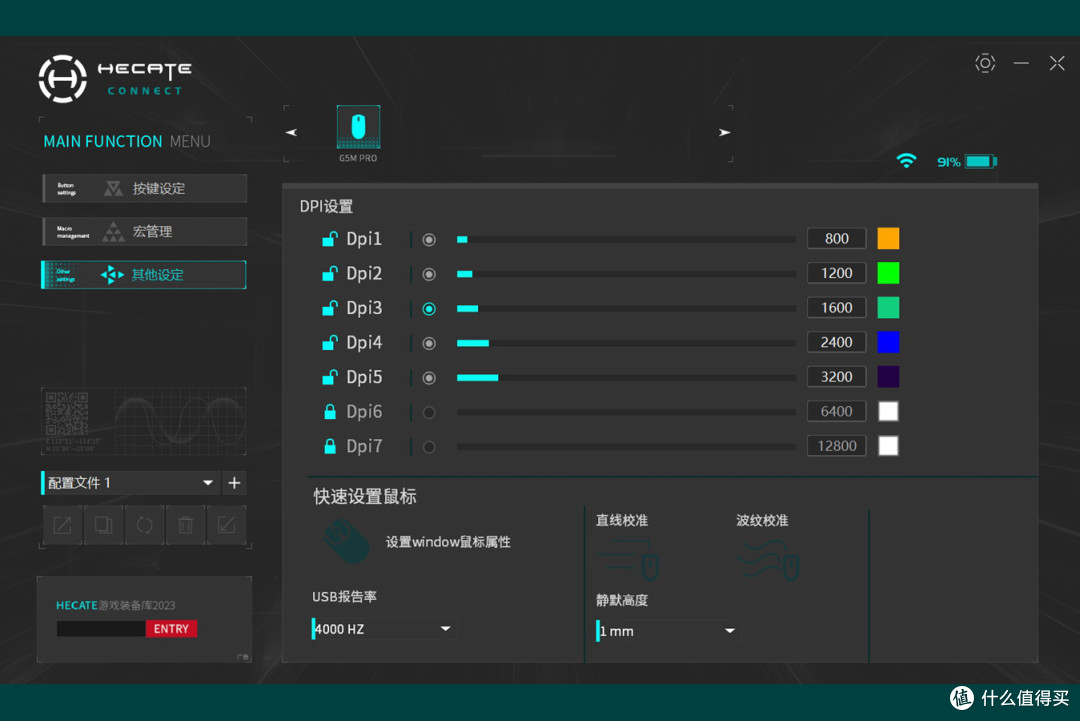The image size is (1080, 721).
Task: Expand the 配置文件 1 profile dropdown
Action: [130, 483]
